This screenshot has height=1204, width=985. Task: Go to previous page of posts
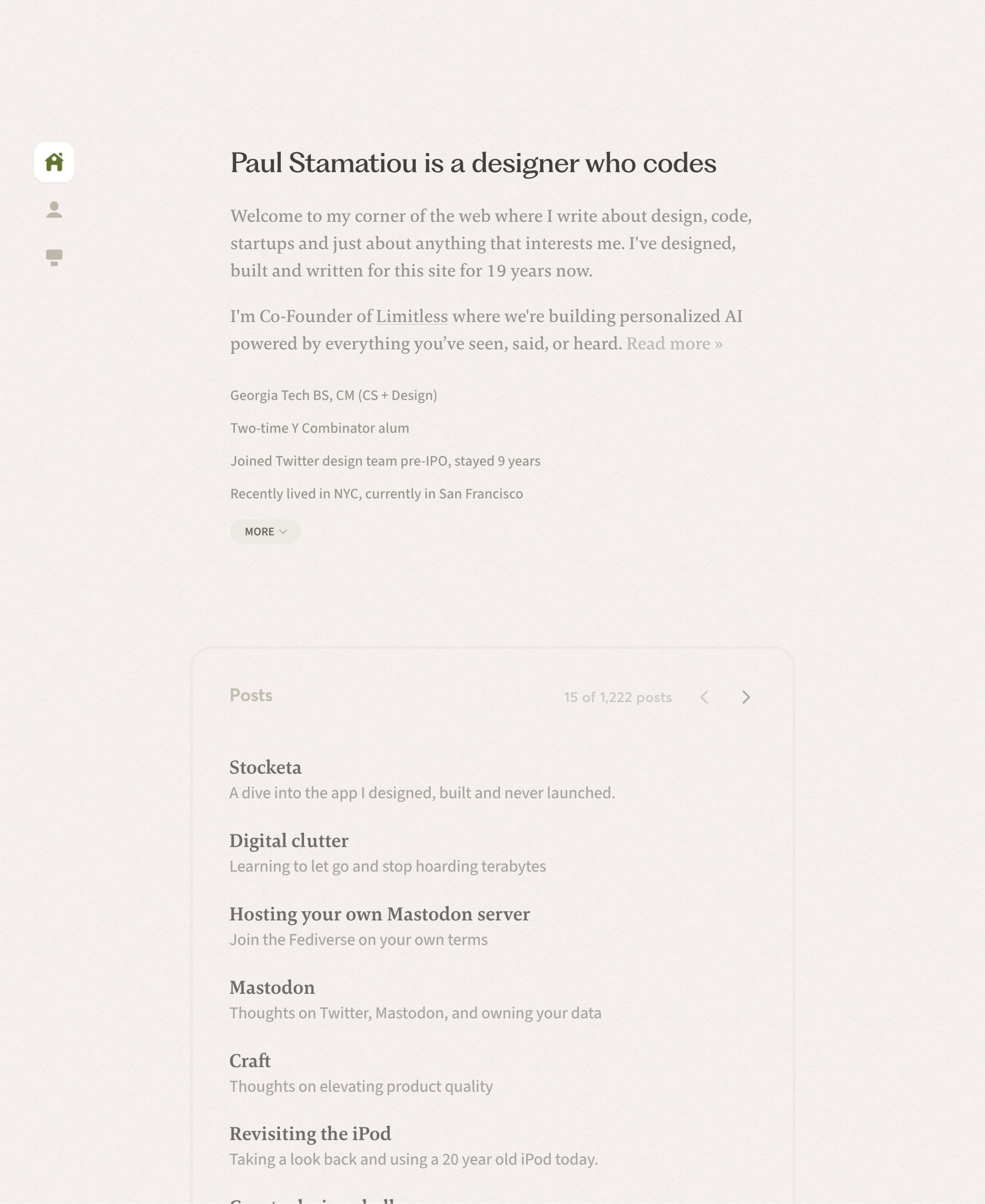coord(704,697)
